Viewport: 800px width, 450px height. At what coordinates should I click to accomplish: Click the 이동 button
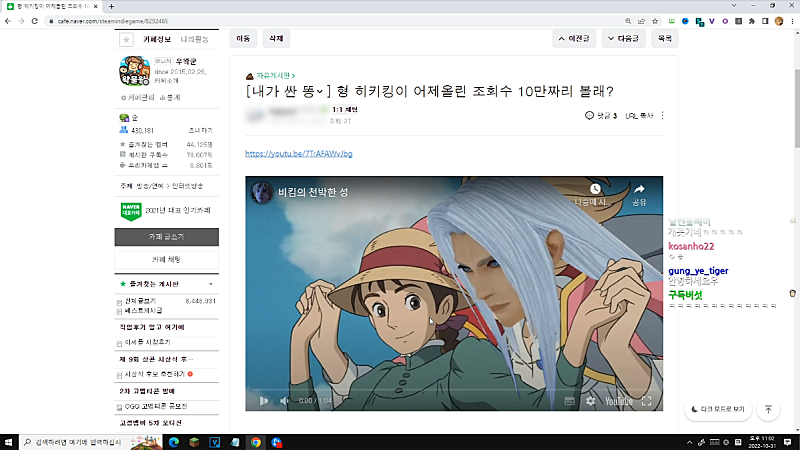(x=243, y=38)
